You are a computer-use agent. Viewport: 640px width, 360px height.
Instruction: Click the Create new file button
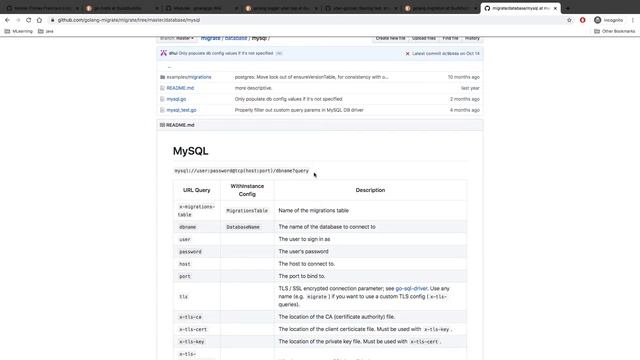[391, 38]
